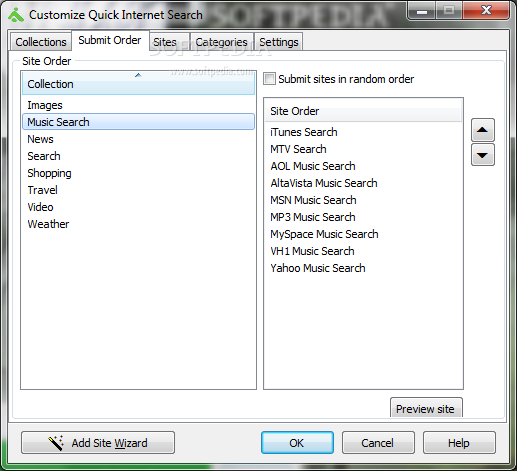Image resolution: width=517 pixels, height=471 pixels.
Task: Open Help for this dialog
Action: click(459, 443)
